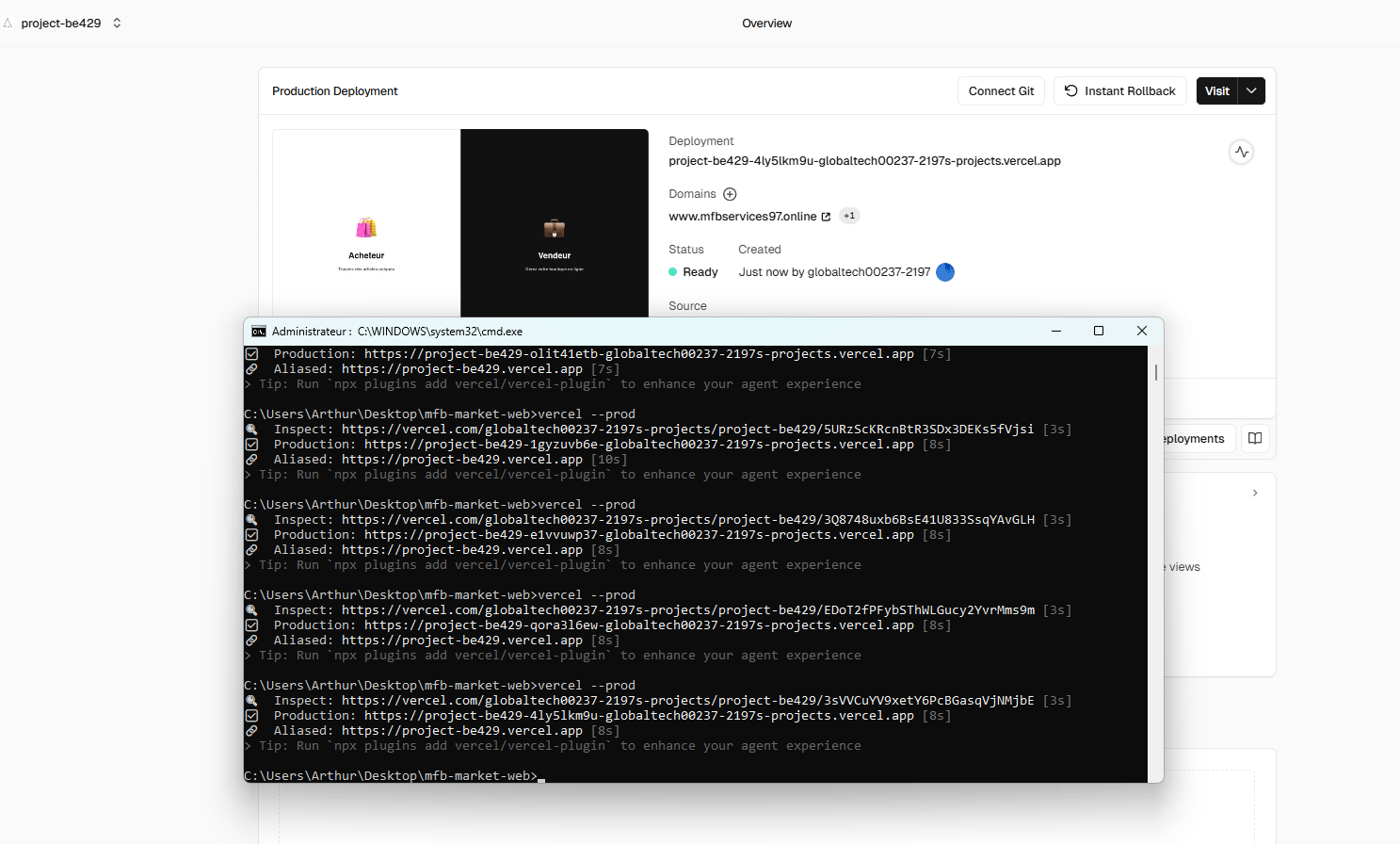Viewport: 1400px width, 844px height.
Task: Maximize the cmd.exe window
Action: (1098, 331)
